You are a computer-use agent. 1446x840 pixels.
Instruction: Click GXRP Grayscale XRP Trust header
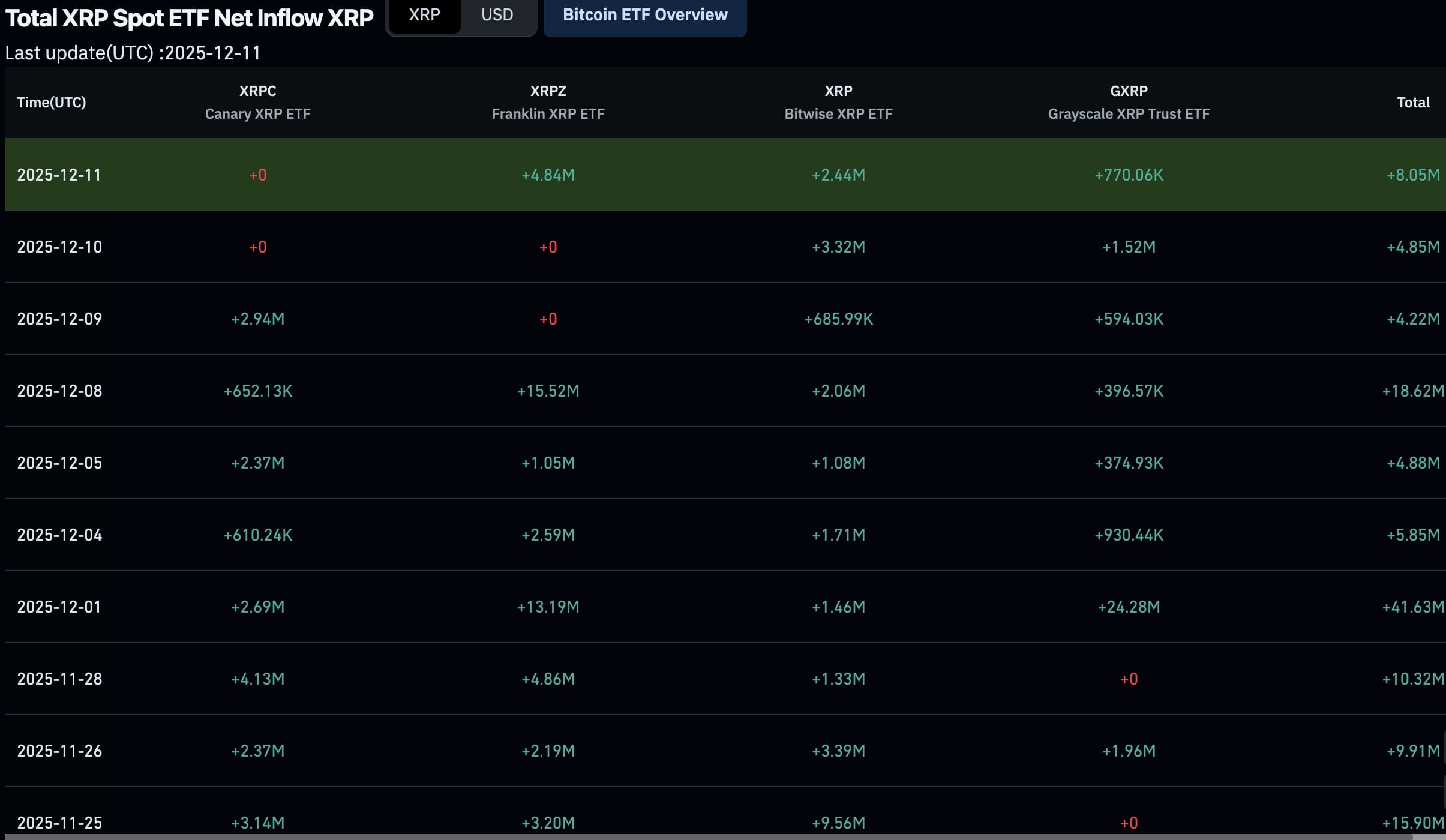(x=1129, y=103)
